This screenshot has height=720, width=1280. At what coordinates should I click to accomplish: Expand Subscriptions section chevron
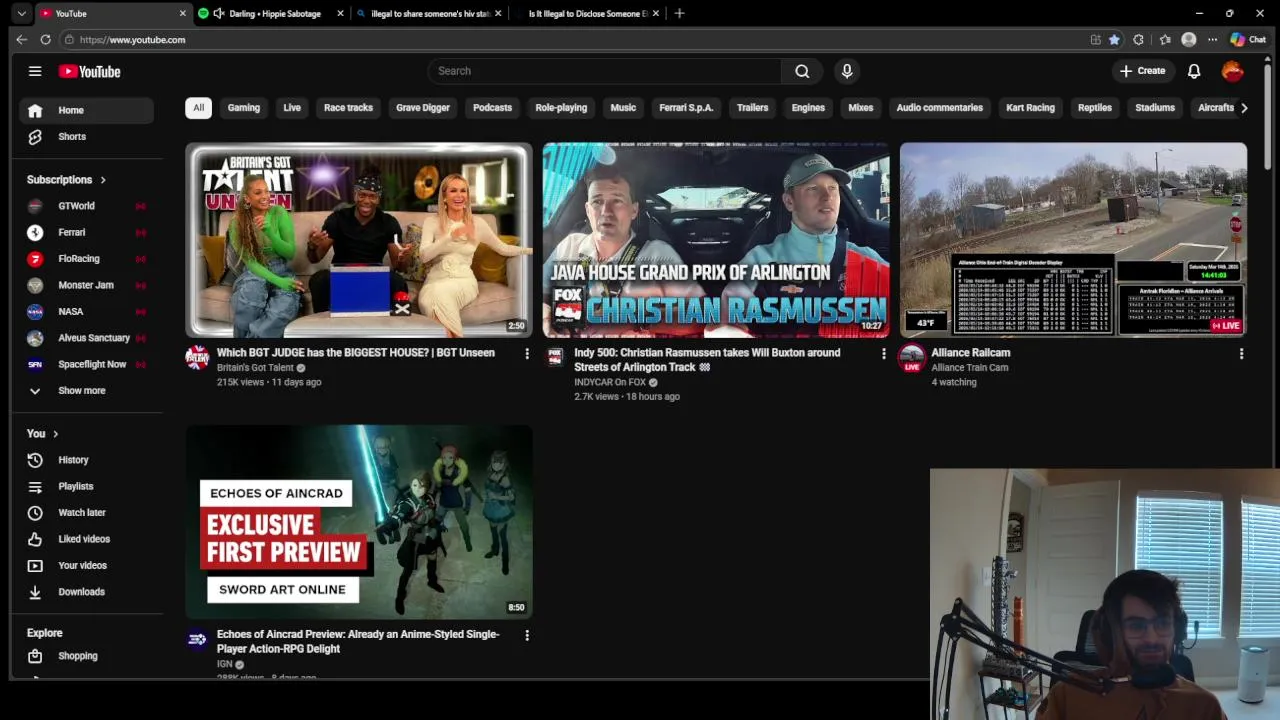click(102, 180)
